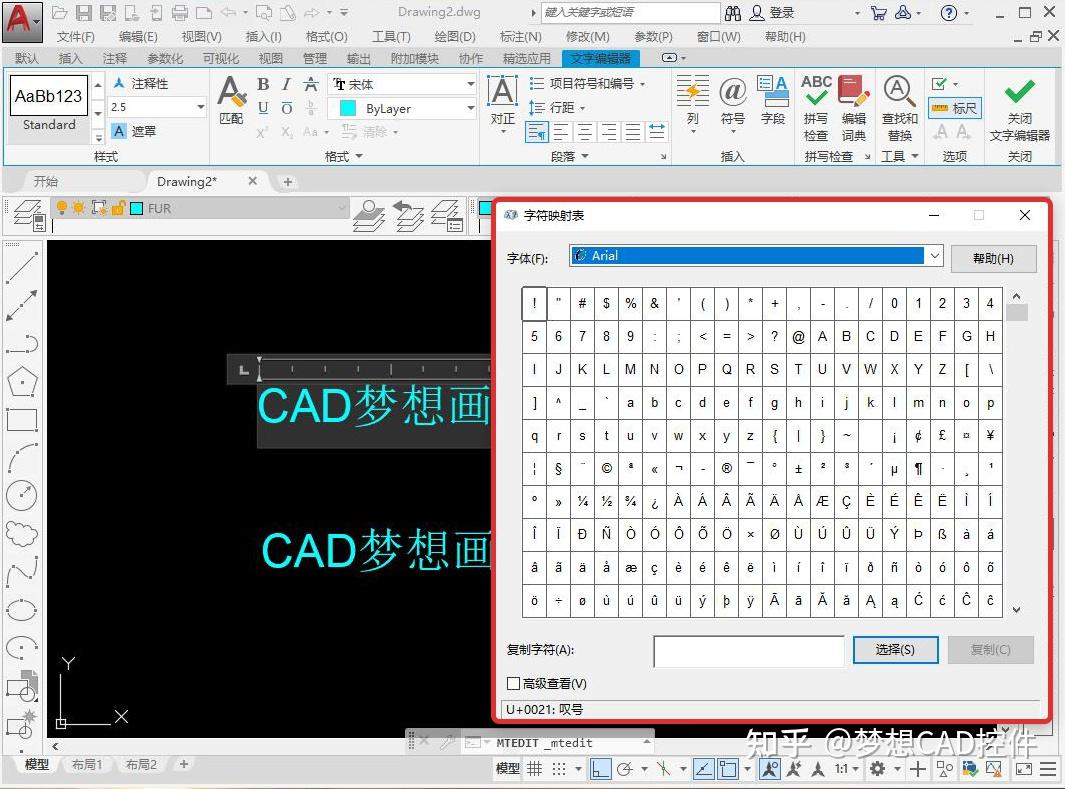Viewport: 1065px width, 789px height.
Task: Click the Help button in Character Map
Action: pos(993,258)
